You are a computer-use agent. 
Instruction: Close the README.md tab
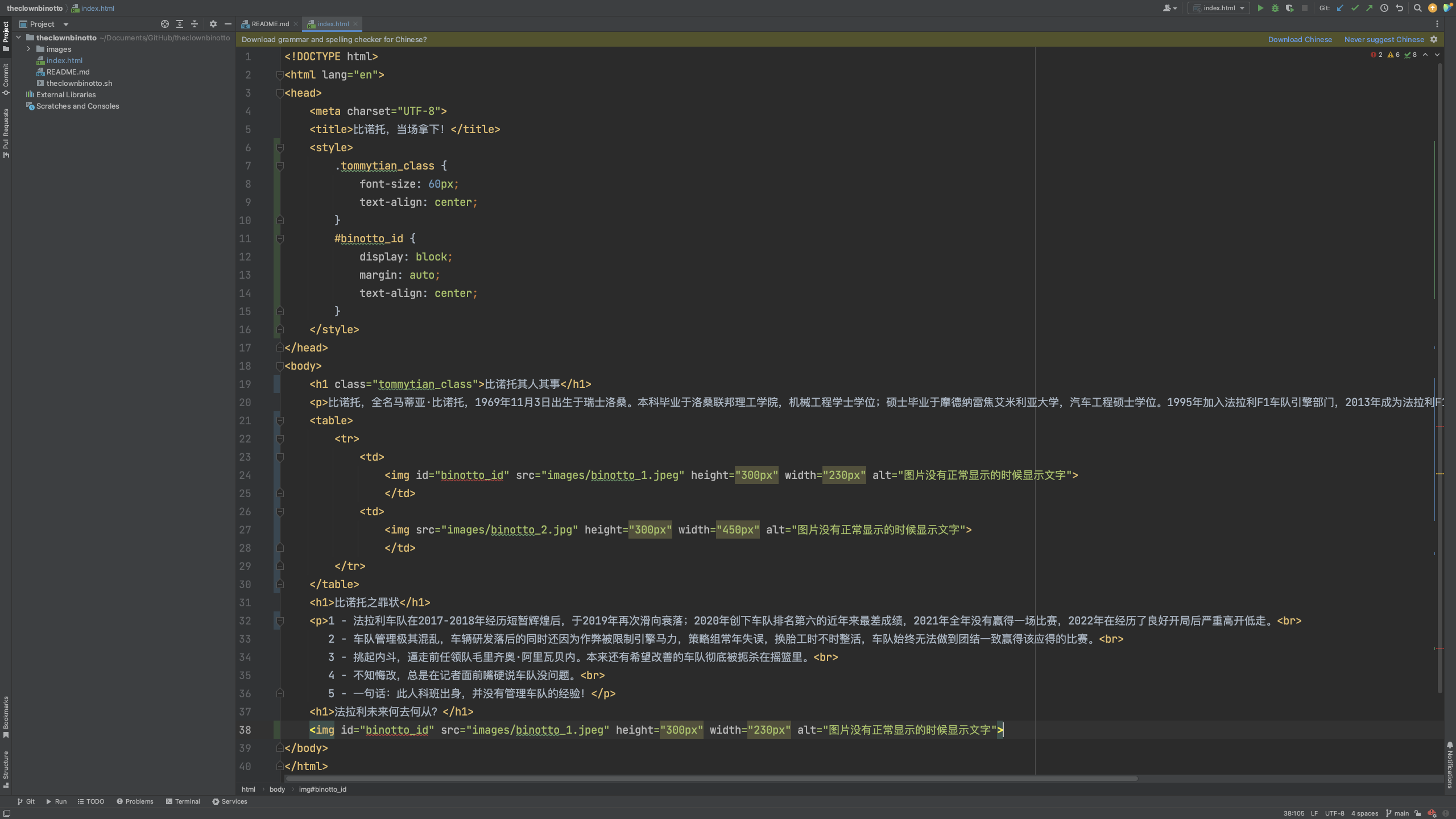click(x=296, y=24)
